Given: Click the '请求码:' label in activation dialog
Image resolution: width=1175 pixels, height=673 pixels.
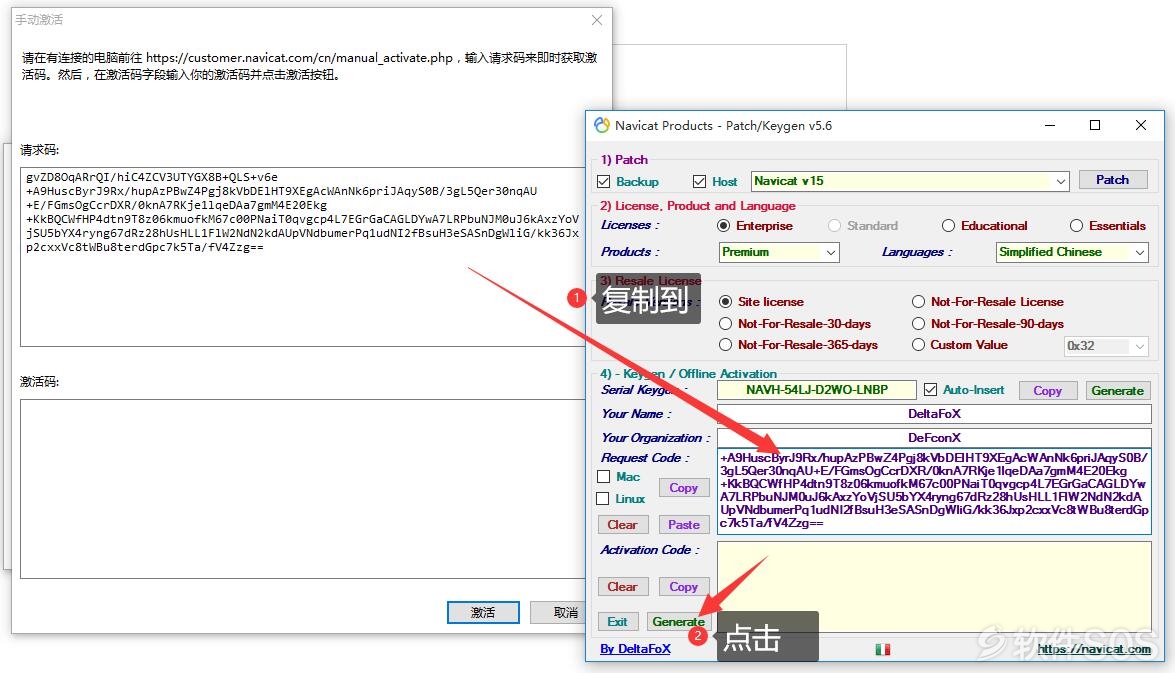Looking at the screenshot, I should (40, 150).
